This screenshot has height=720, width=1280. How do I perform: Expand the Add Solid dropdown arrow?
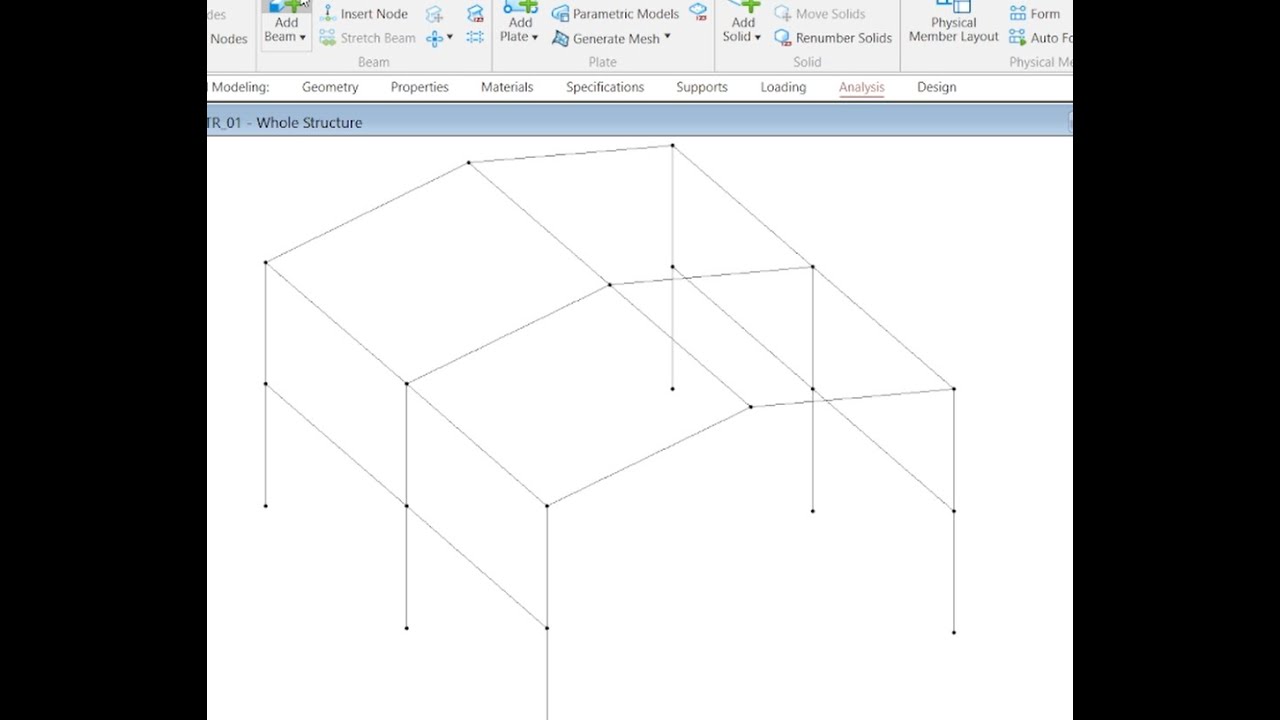coord(757,38)
